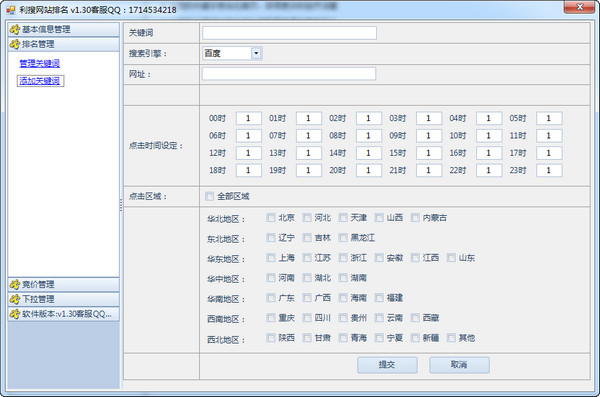The image size is (600, 397).
Task: Click the 10时 click count field
Action: pos(489,136)
